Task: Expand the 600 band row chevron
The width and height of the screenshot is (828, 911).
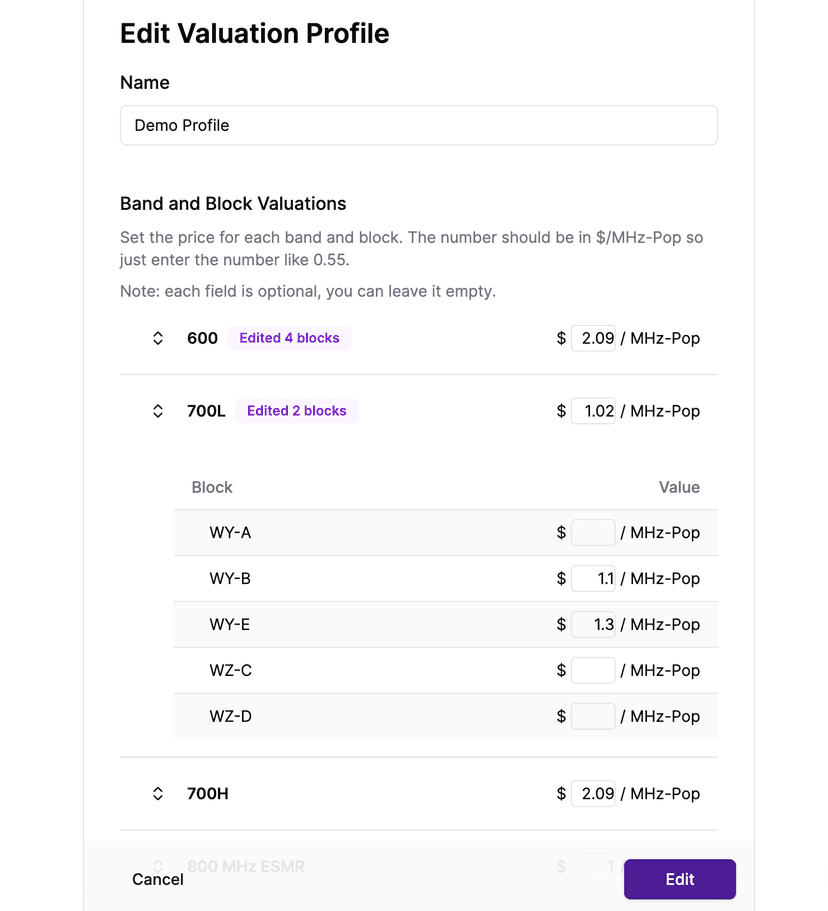Action: (x=158, y=338)
